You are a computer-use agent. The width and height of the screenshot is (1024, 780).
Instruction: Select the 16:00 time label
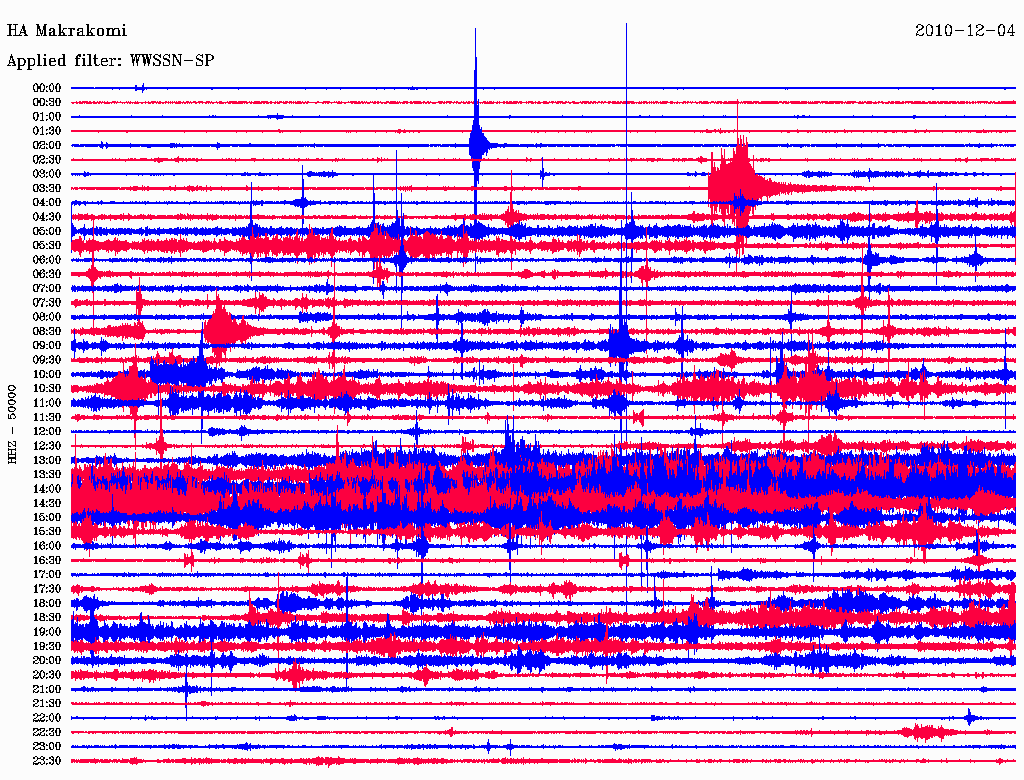click(47, 545)
